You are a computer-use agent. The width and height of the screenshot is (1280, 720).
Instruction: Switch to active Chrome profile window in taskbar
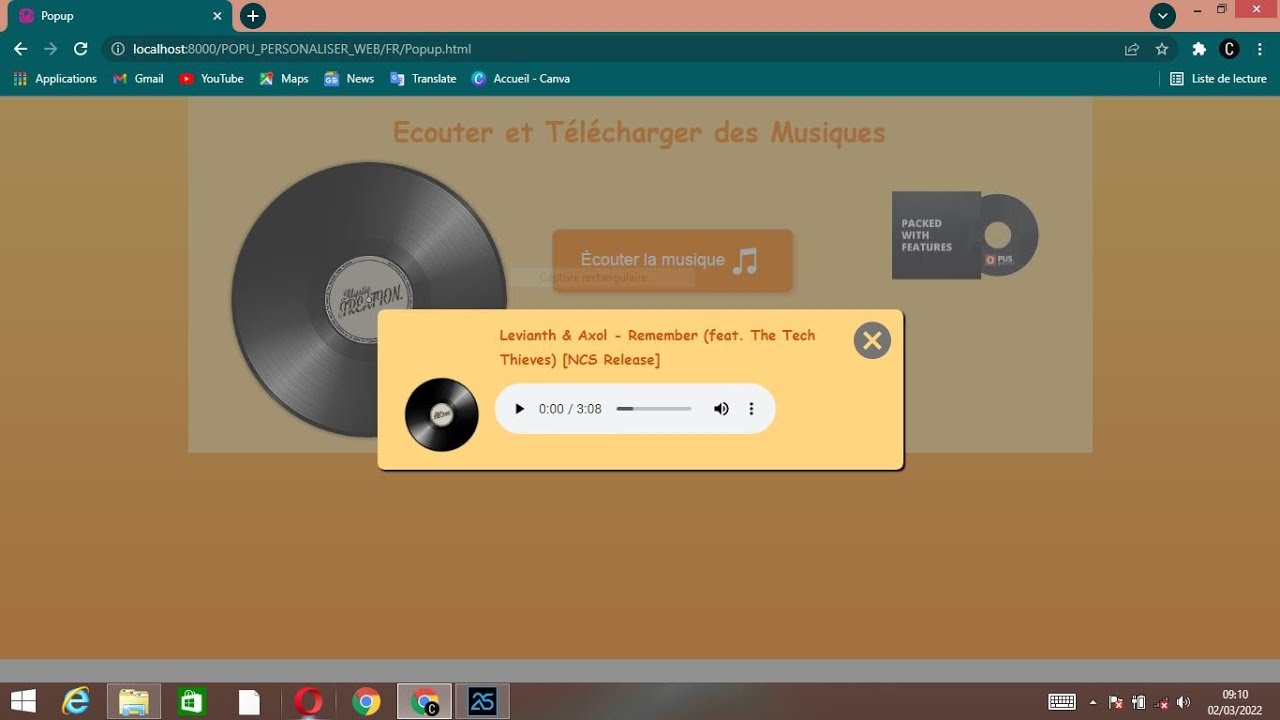click(x=425, y=702)
